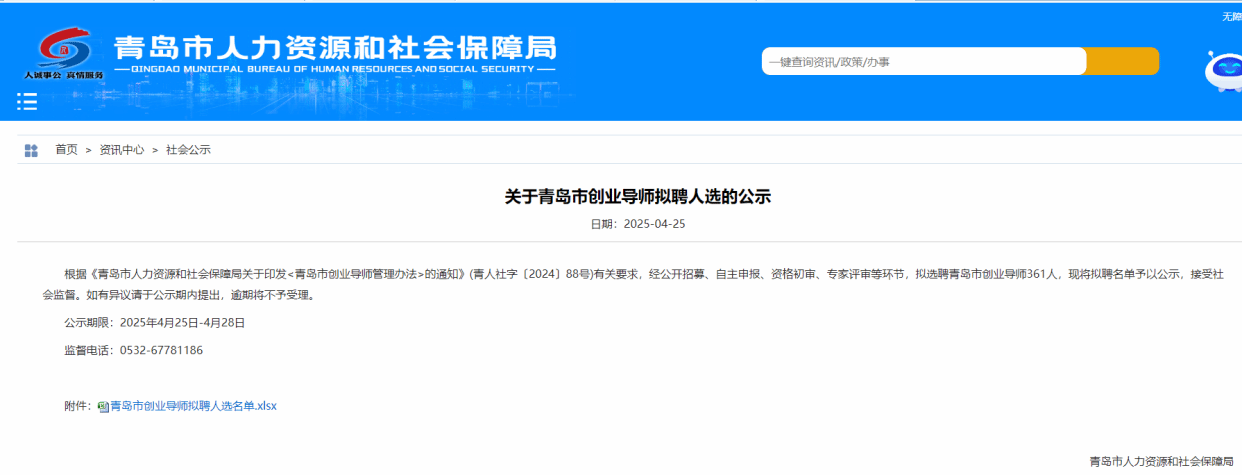Click the date 2025-04-25 below the title
The image size is (1242, 475).
point(653,224)
